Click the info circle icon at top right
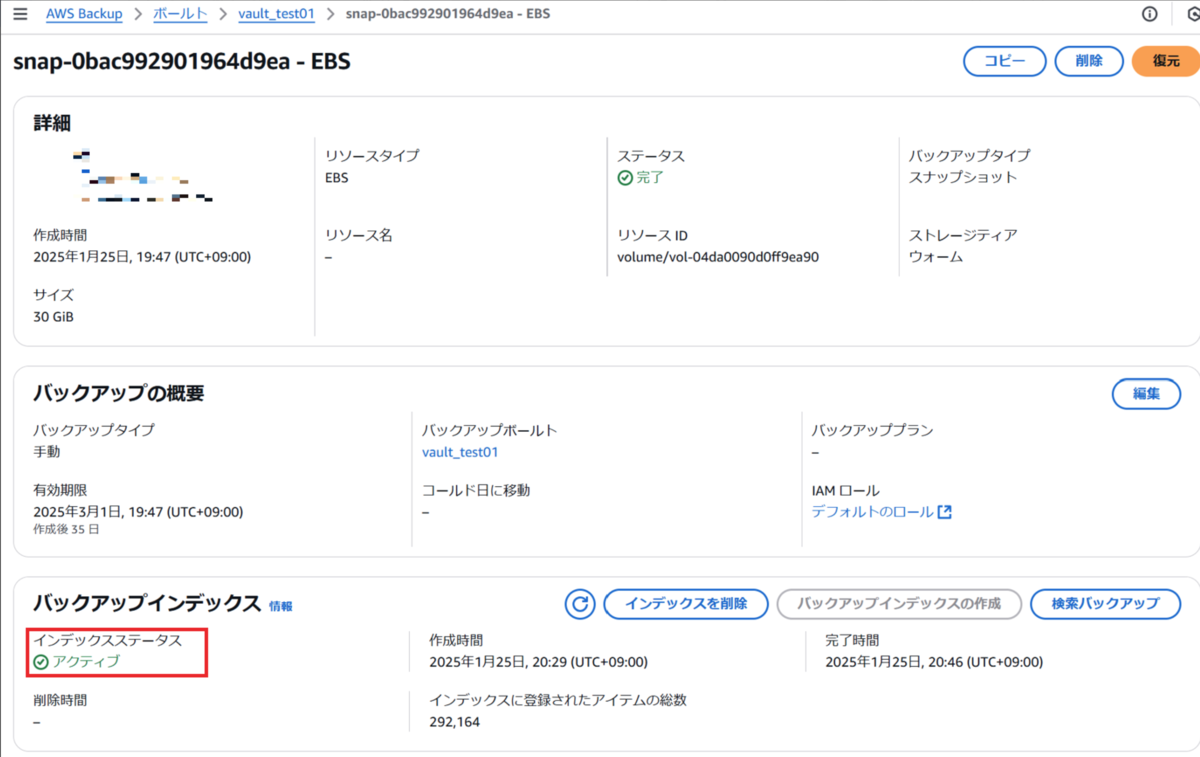Screen dimensions: 1200x757 [1150, 14]
